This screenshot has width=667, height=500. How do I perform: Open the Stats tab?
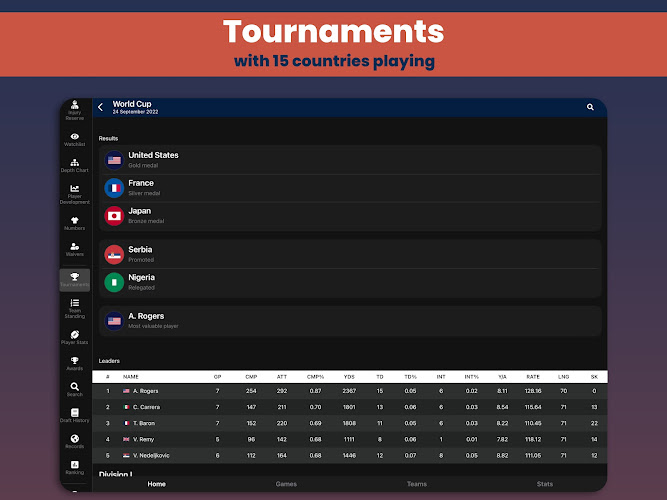(544, 484)
